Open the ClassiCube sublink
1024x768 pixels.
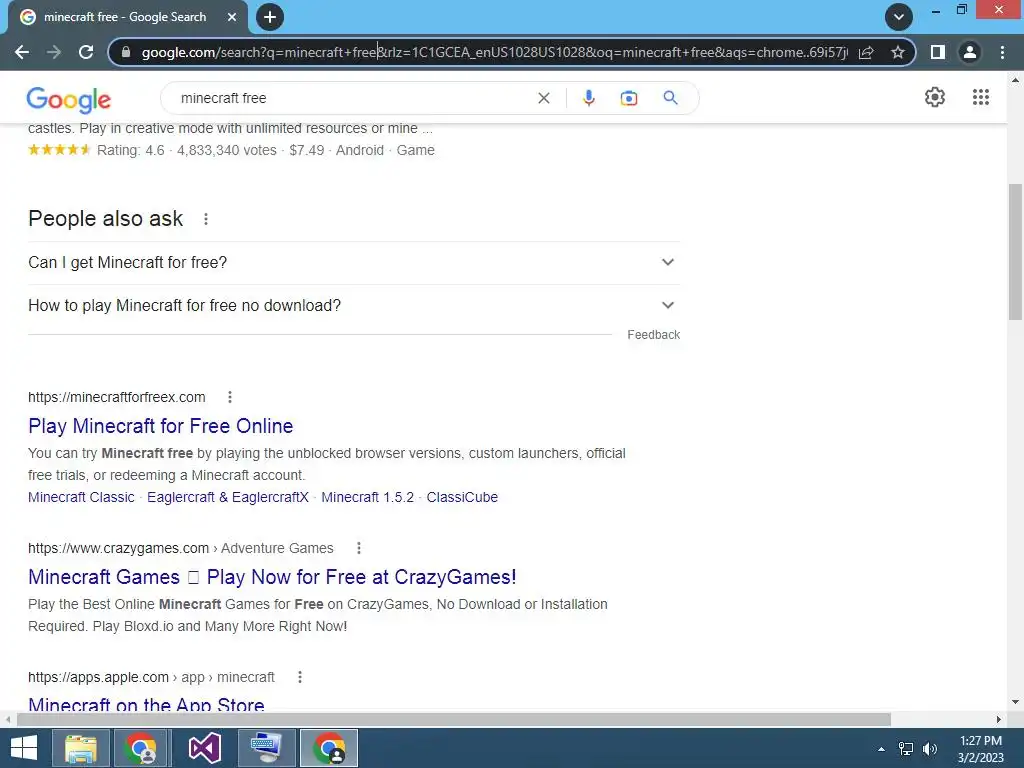click(462, 497)
